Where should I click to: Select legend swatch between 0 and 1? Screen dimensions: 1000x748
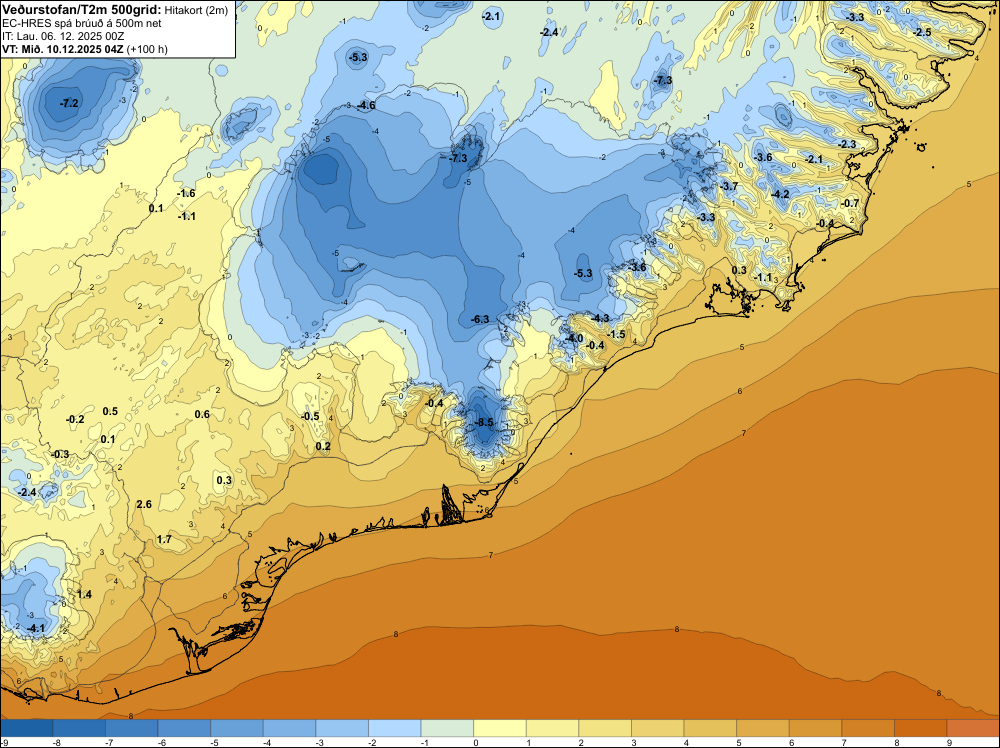click(x=500, y=728)
